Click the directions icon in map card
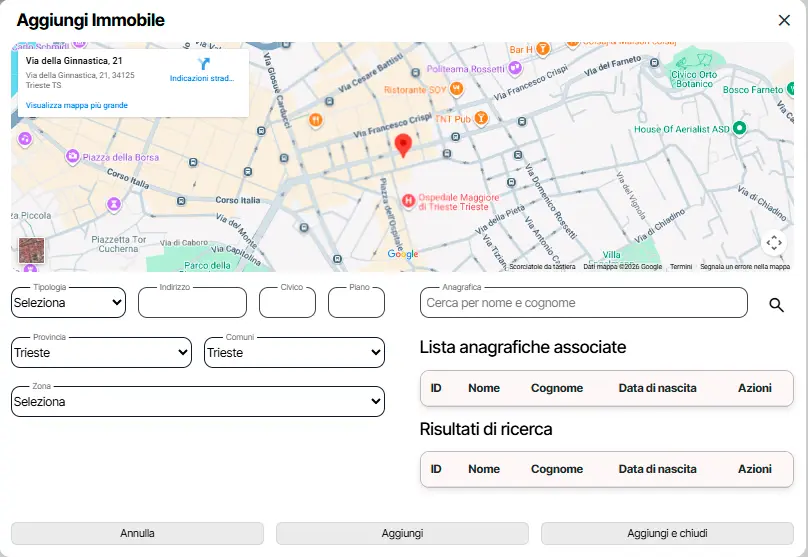This screenshot has width=808, height=557. click(203, 64)
